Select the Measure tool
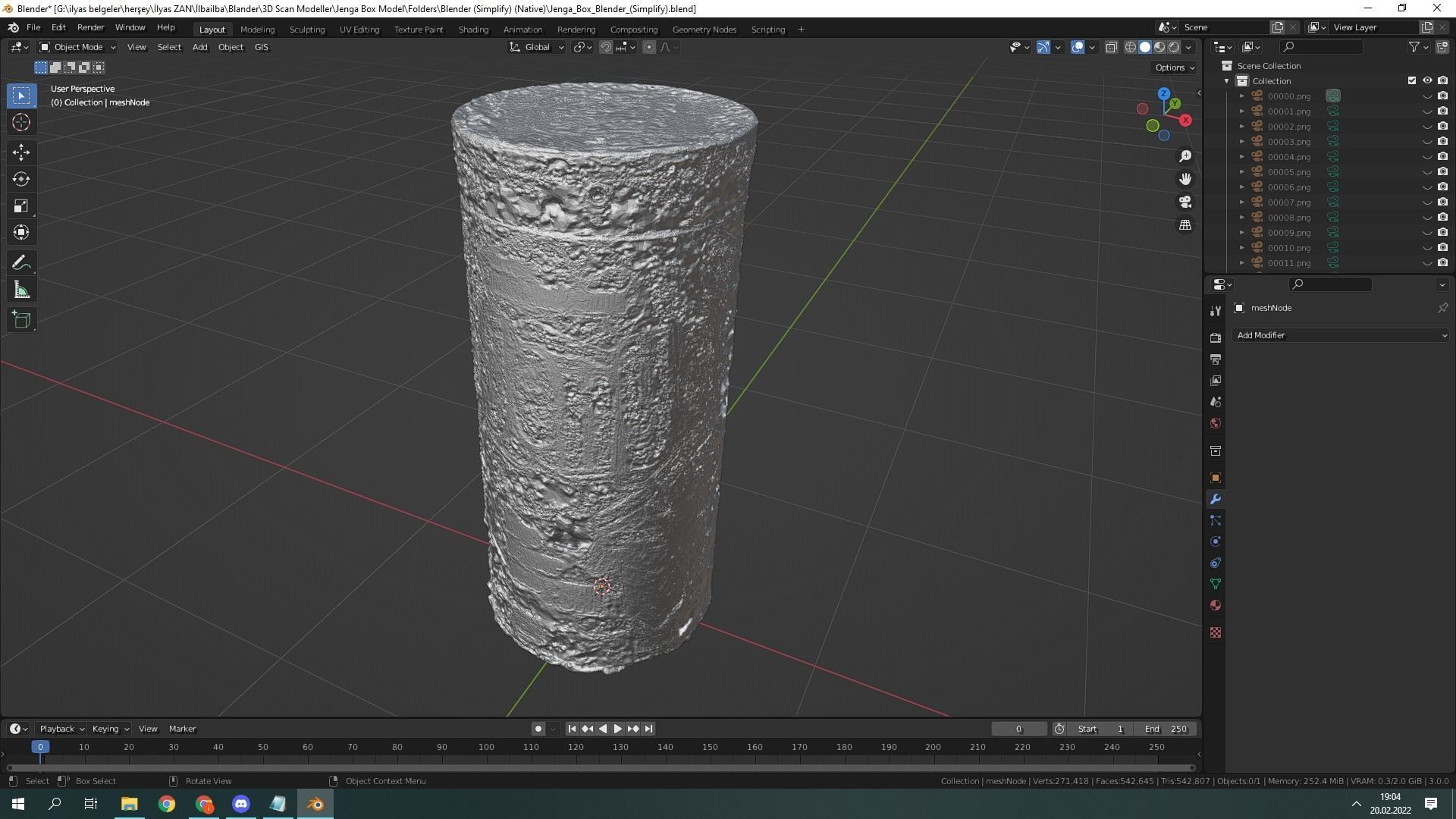 [x=21, y=289]
